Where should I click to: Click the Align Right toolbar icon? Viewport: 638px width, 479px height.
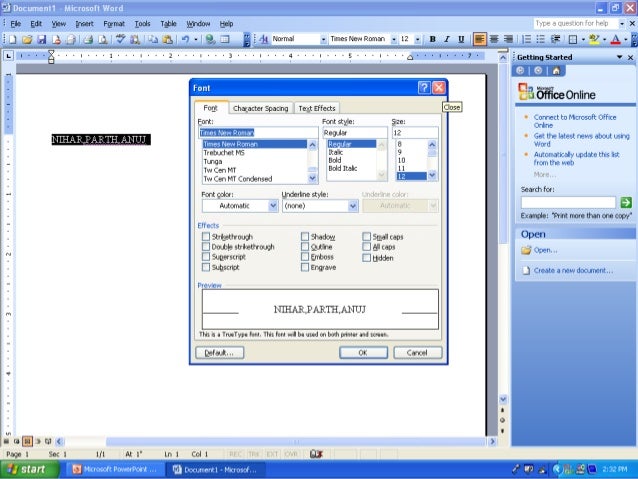click(x=508, y=39)
